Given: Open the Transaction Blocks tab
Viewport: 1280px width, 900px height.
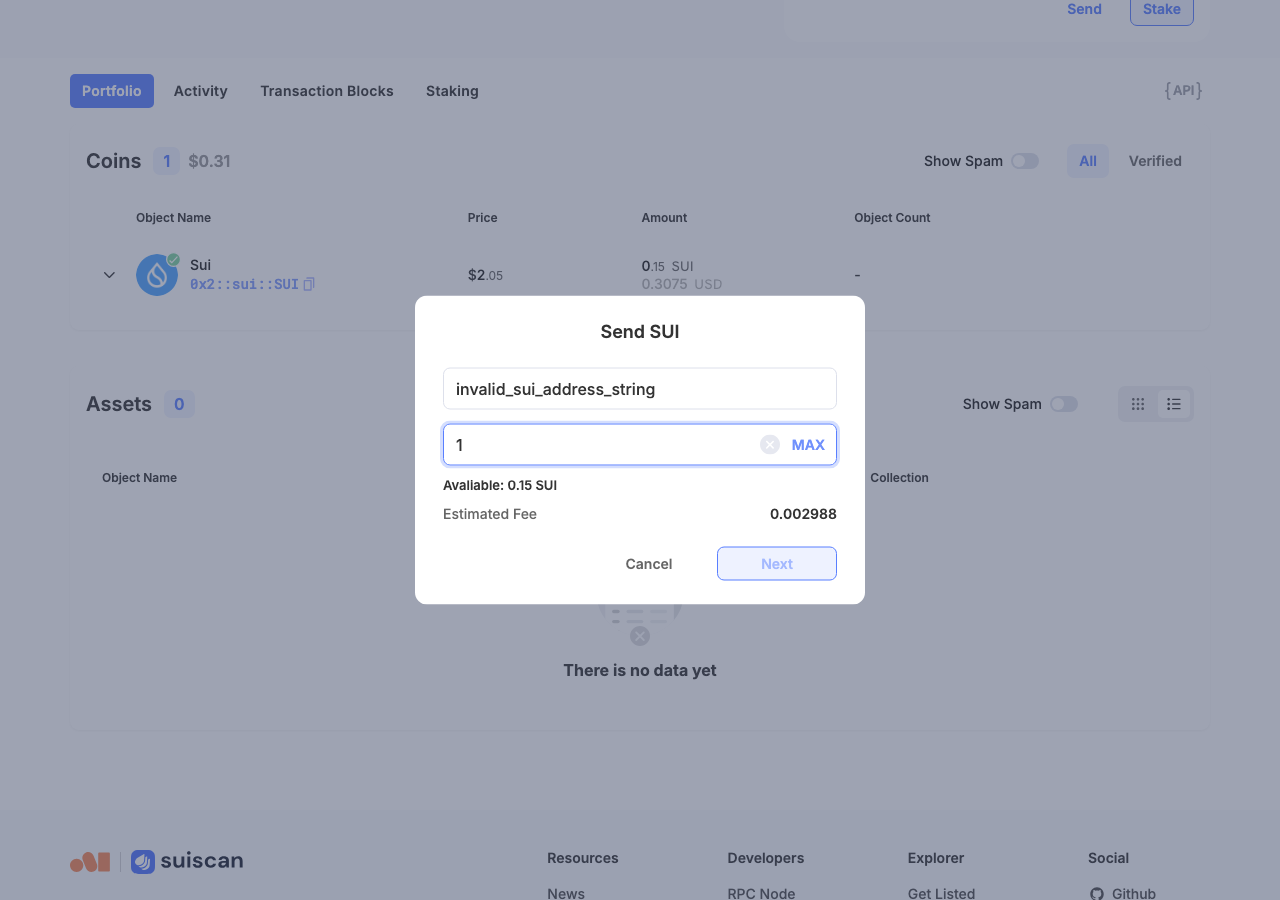Looking at the screenshot, I should [327, 91].
